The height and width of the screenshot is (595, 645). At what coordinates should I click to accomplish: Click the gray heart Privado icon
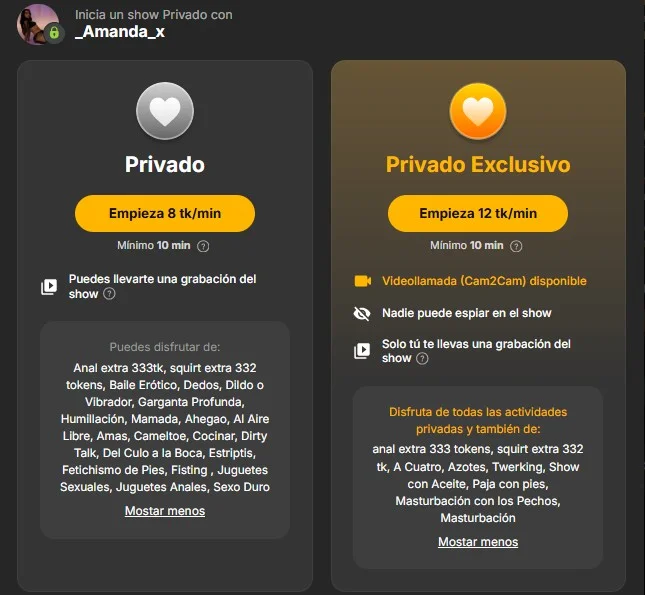(165, 111)
